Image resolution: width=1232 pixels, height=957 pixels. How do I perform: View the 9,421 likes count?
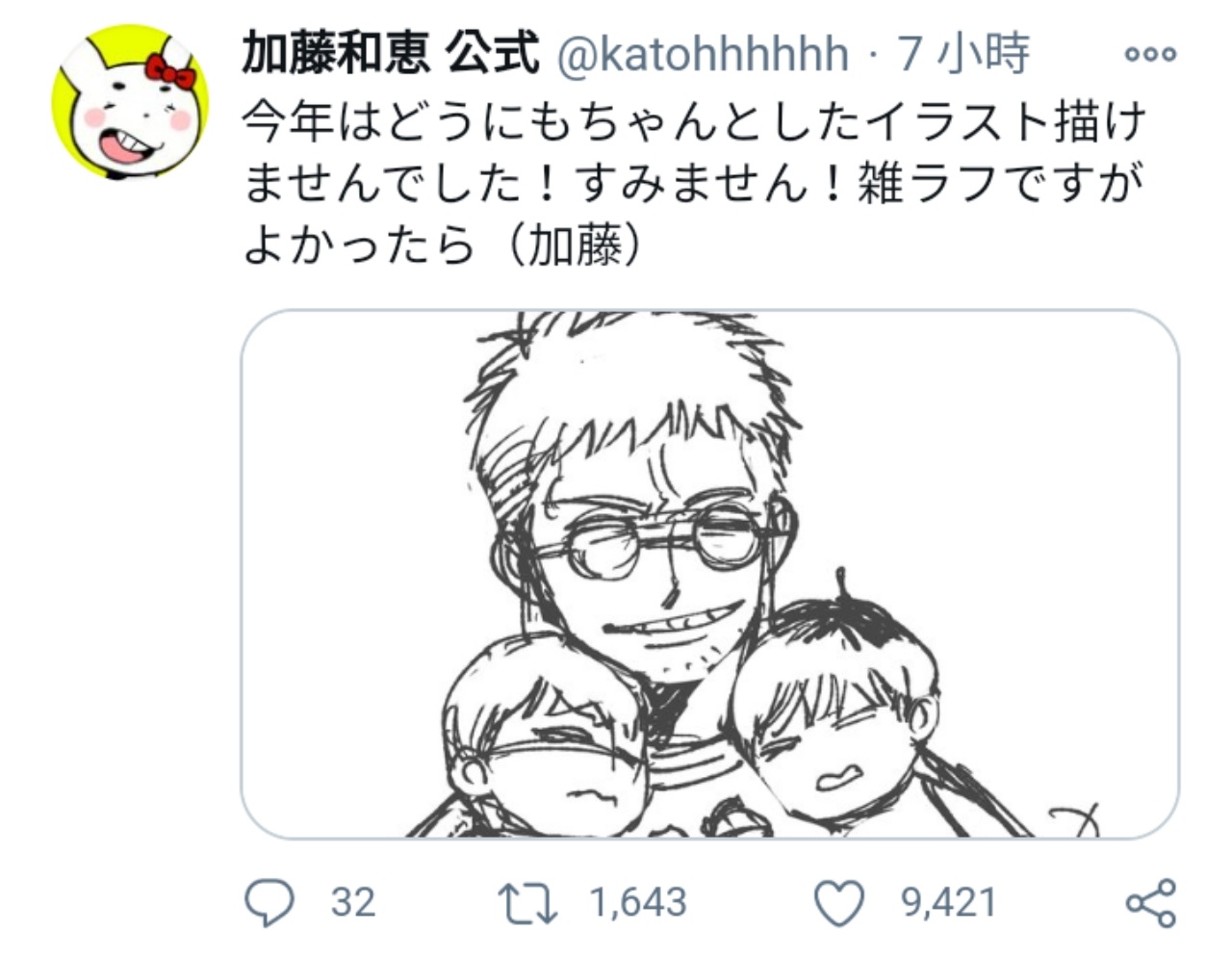click(948, 903)
